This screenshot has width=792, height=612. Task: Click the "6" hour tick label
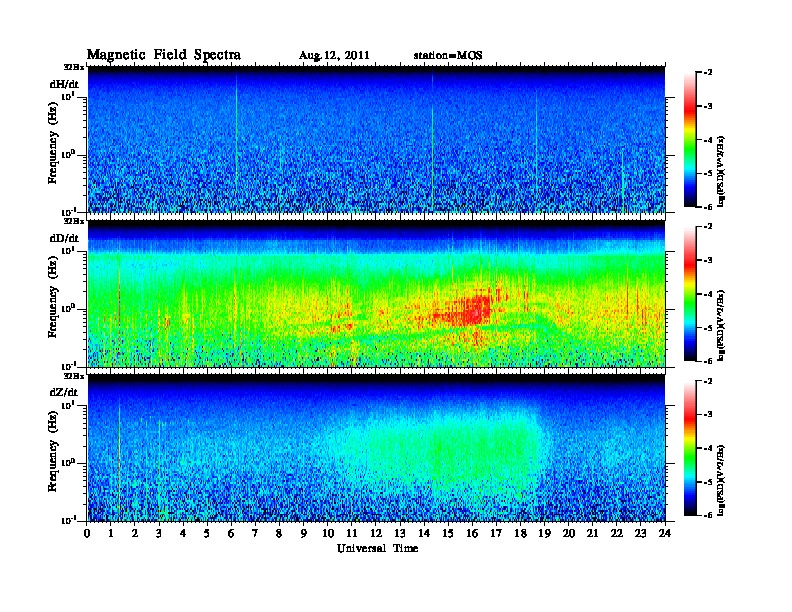point(231,533)
